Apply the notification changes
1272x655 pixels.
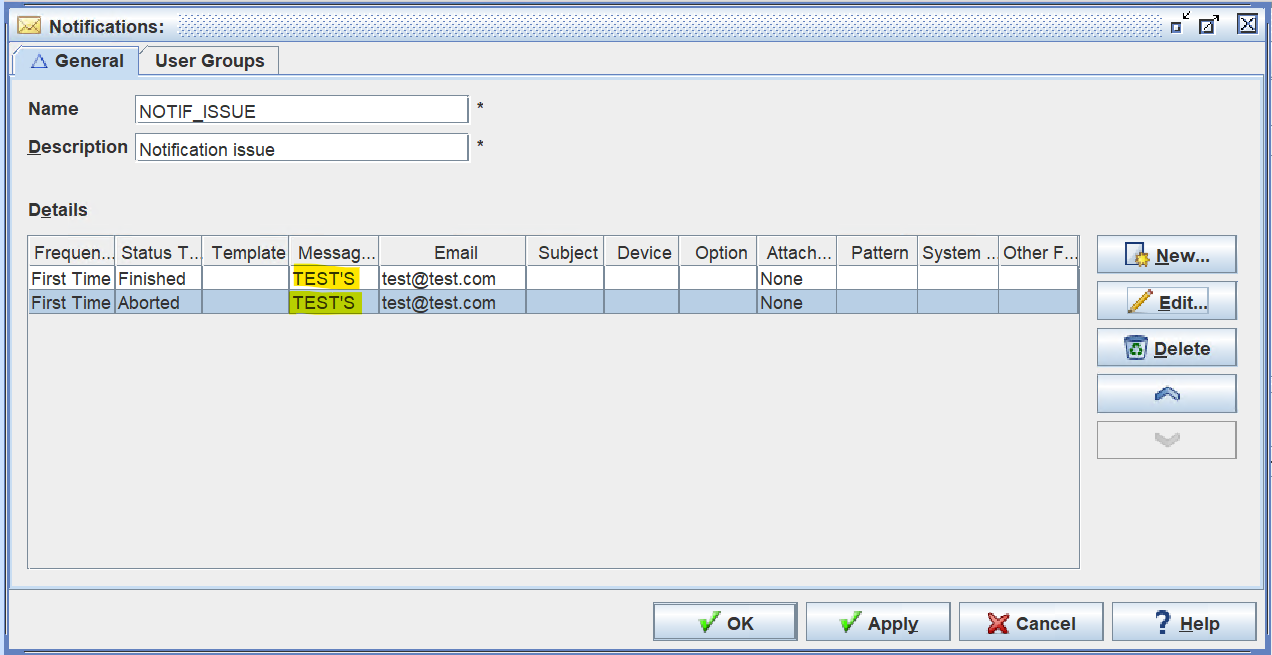878,622
